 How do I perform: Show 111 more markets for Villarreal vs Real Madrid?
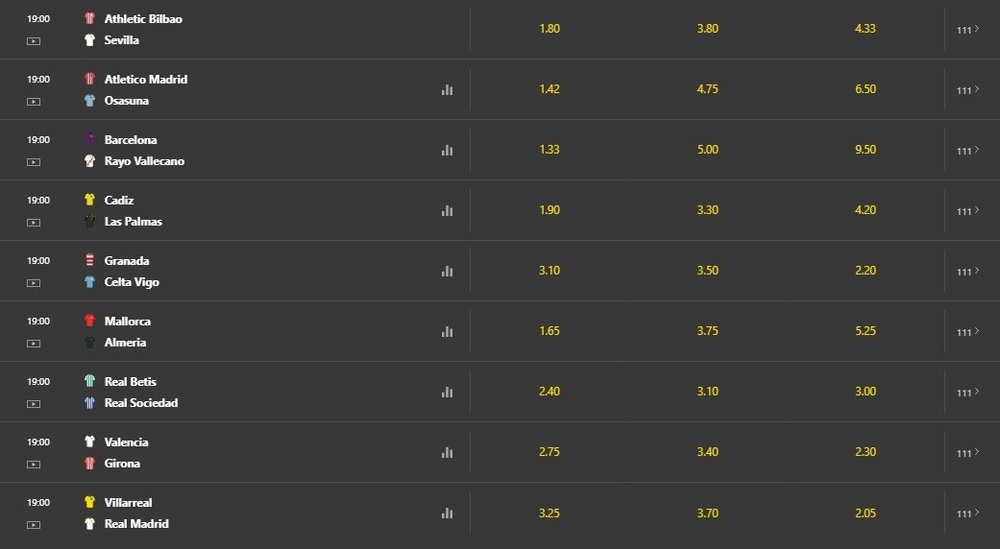click(967, 513)
